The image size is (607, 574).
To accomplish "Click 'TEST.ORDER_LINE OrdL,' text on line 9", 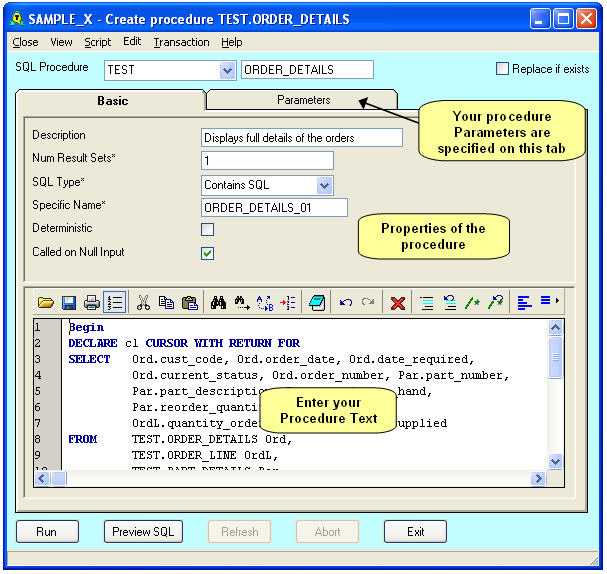I will coord(205,455).
